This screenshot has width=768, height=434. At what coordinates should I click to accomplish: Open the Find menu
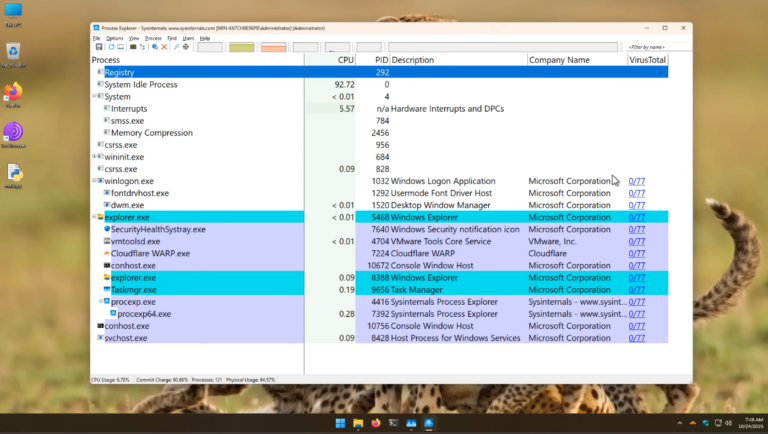pyautogui.click(x=172, y=38)
